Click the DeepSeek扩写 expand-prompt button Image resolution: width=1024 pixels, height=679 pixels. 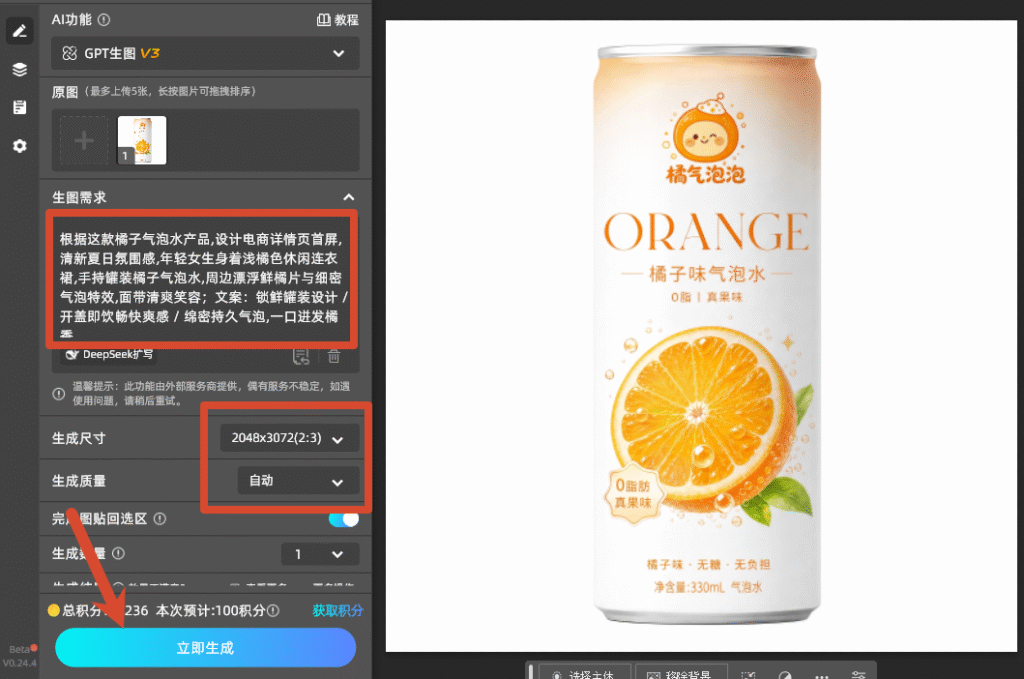[x=109, y=355]
